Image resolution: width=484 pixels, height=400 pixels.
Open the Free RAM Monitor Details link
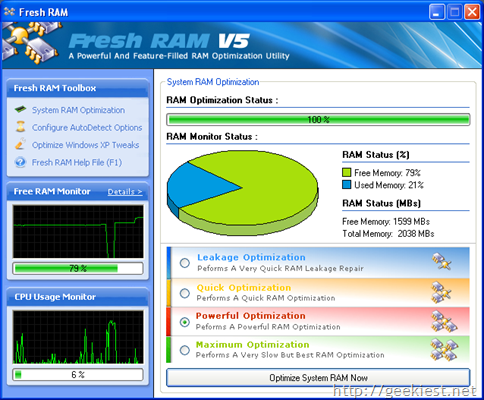click(x=125, y=192)
